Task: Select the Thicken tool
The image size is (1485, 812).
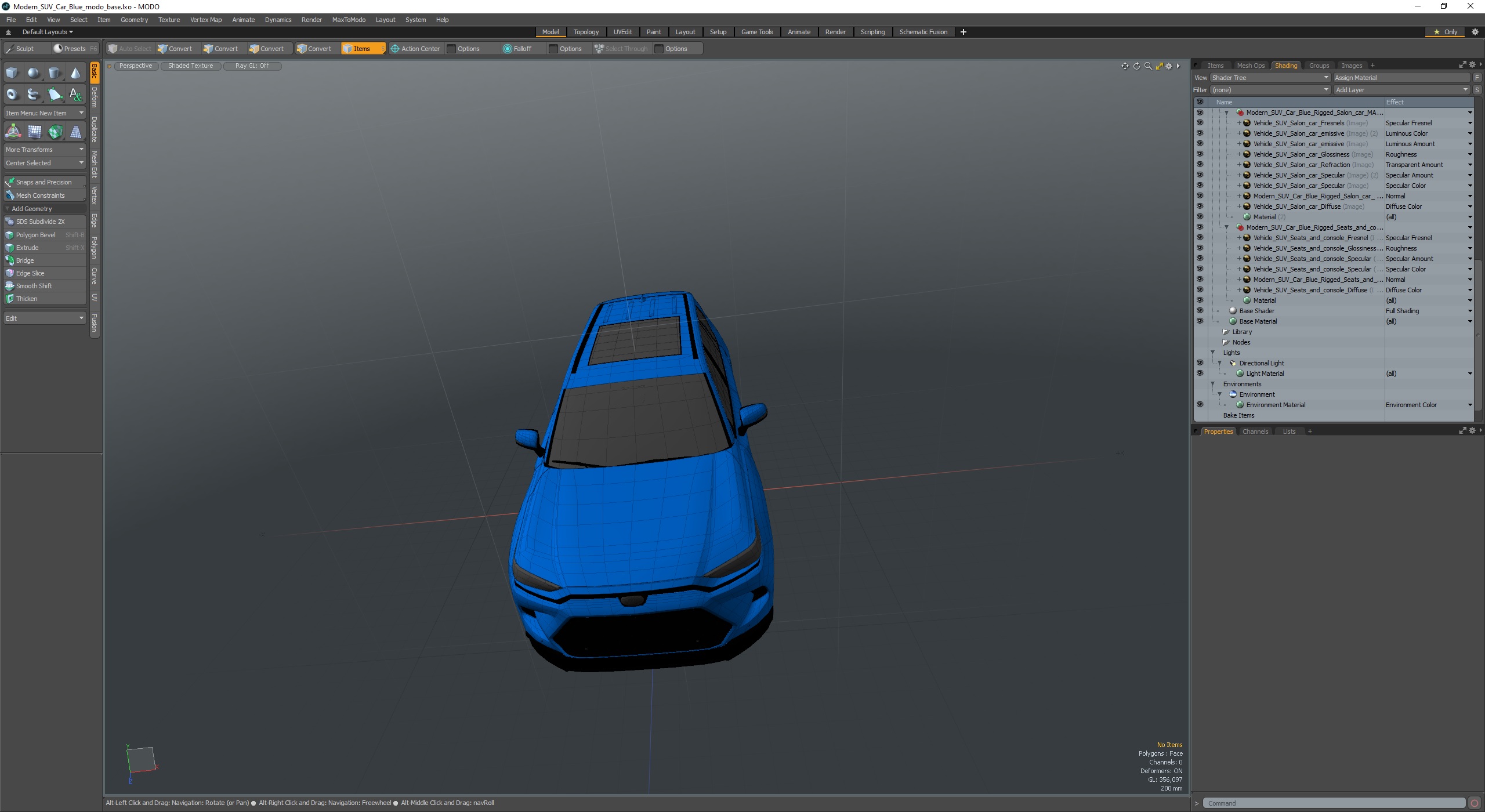Action: [x=25, y=299]
